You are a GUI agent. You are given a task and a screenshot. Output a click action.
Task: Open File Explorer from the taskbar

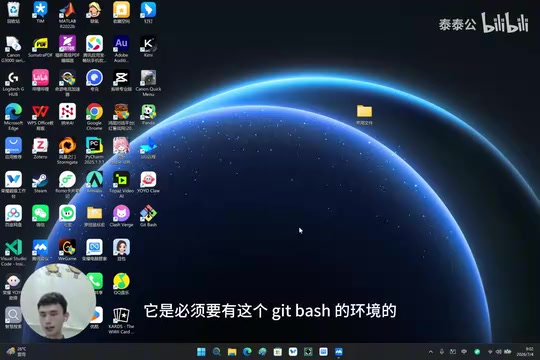232,352
